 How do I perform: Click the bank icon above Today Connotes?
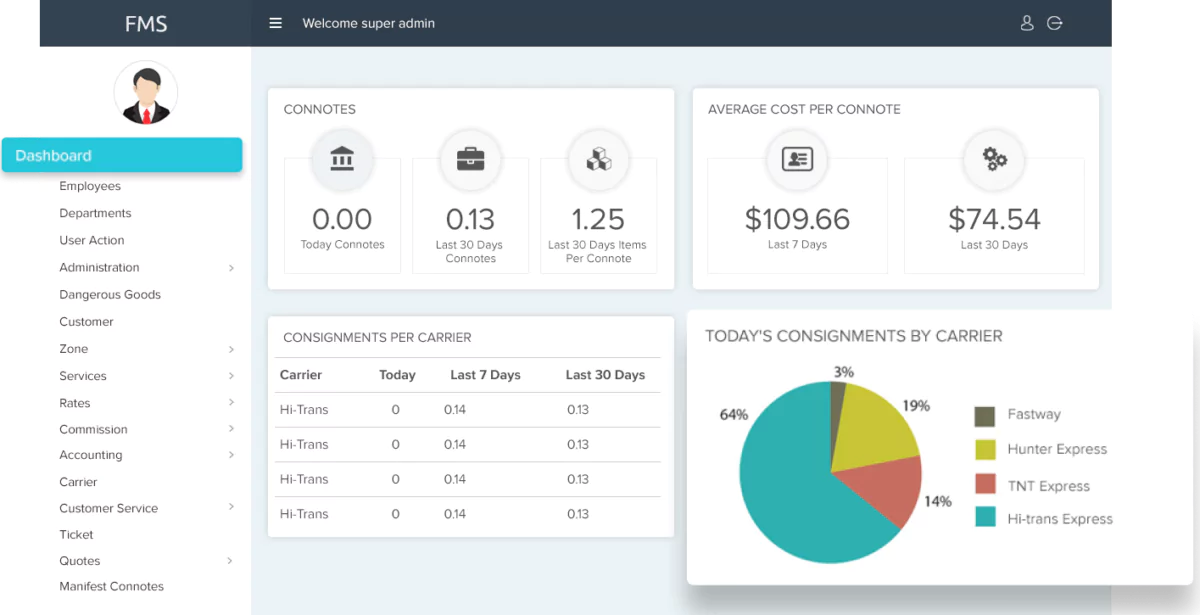tap(342, 158)
